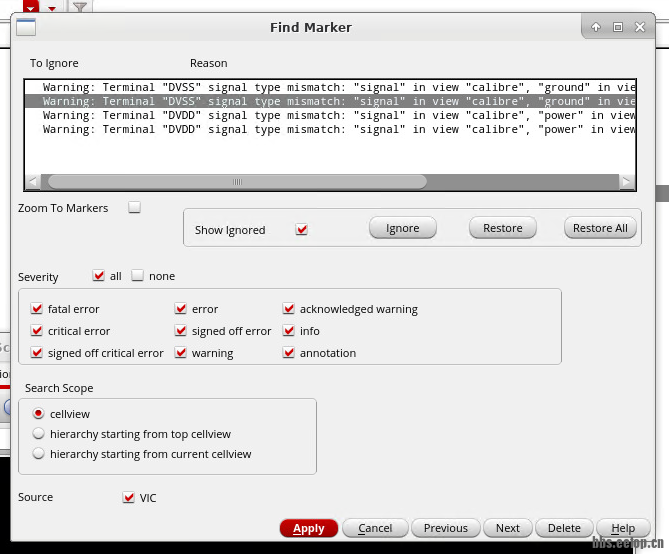This screenshot has height=554, width=669.
Task: Uncheck the fatal error checkbox
Action: pos(37,309)
